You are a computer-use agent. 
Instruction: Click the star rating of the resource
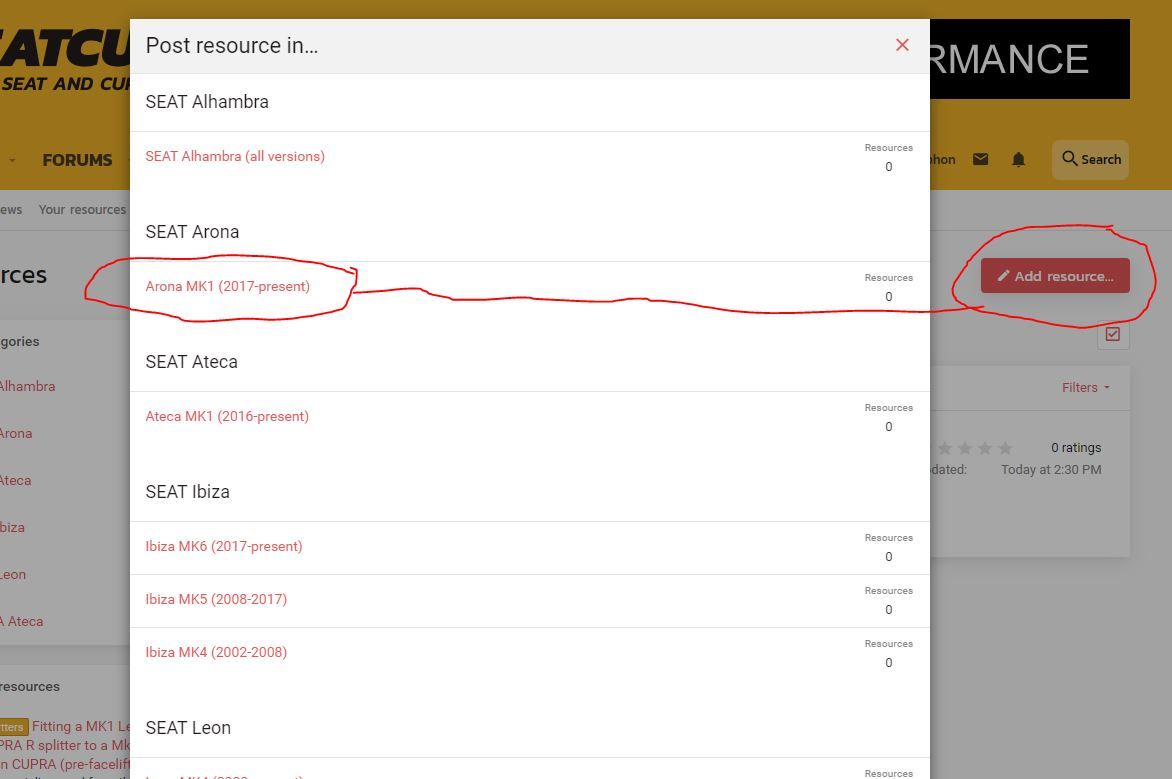click(974, 448)
